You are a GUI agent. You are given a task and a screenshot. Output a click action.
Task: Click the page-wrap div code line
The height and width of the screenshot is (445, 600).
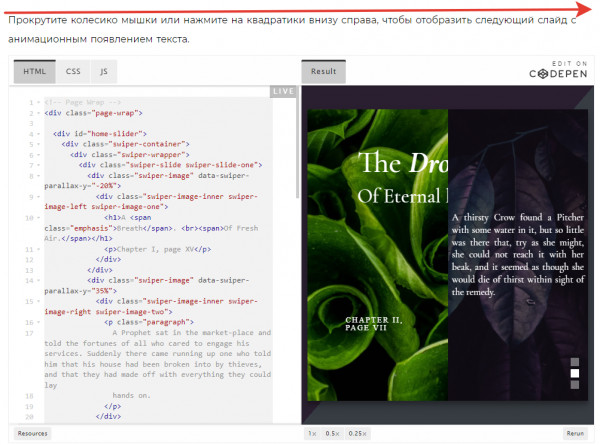(x=93, y=113)
